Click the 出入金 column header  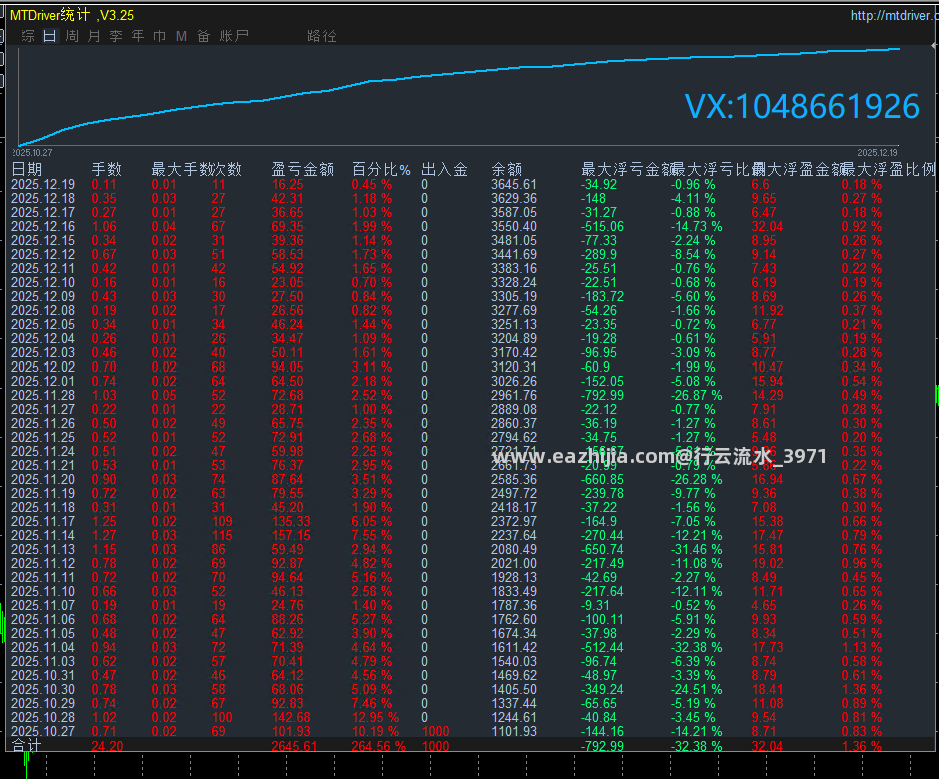(444, 169)
